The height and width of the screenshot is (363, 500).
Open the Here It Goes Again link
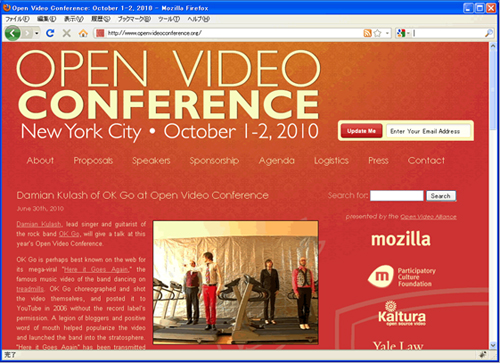(96, 269)
